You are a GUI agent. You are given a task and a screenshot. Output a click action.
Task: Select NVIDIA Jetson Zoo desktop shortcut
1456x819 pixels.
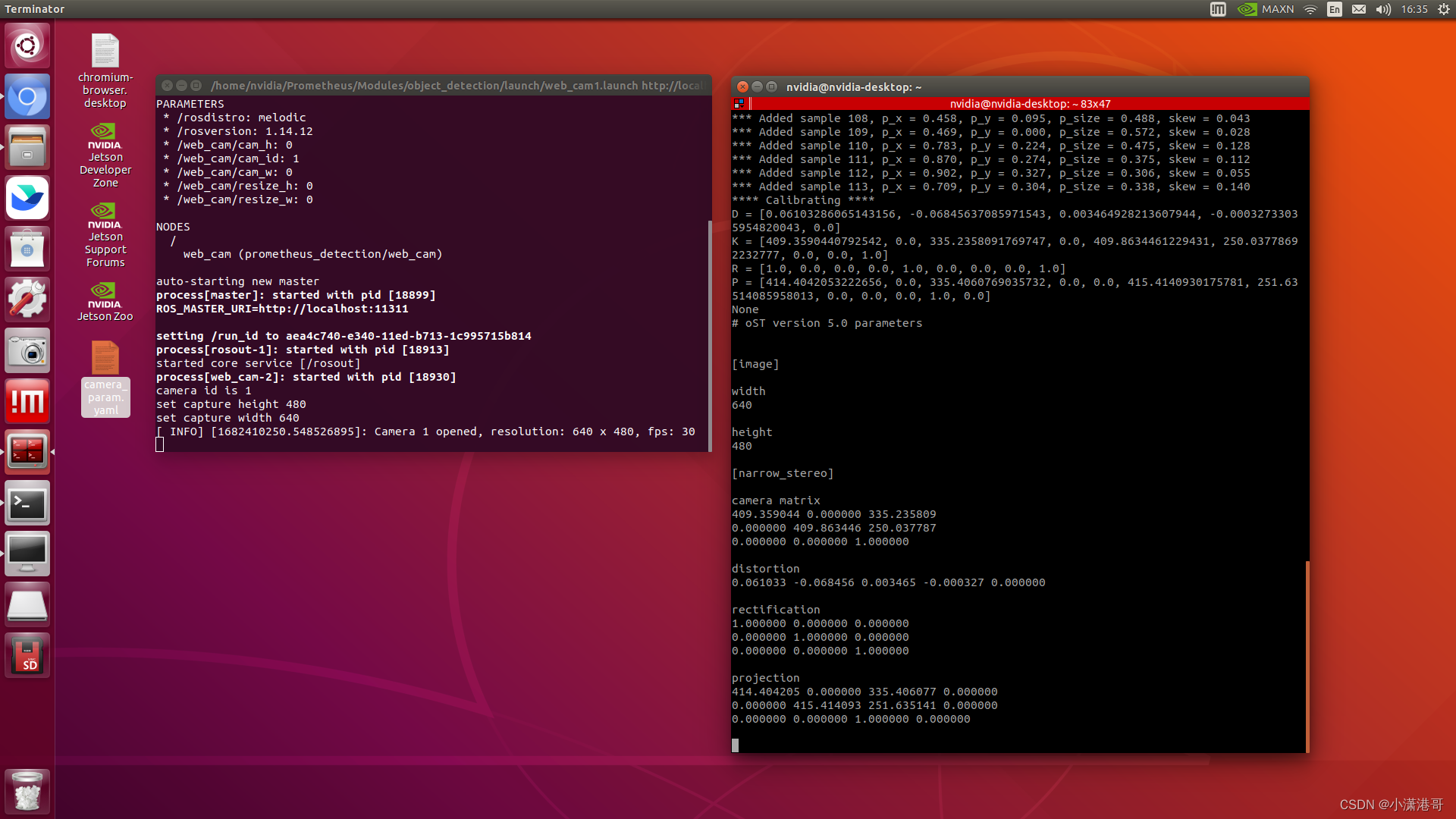105,302
